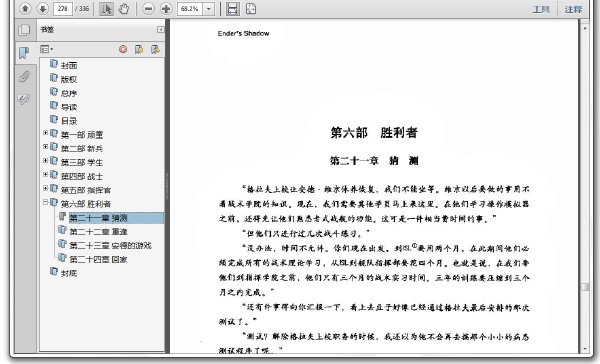This screenshot has width=600, height=364.
Task: Toggle the bookmarks panel icon
Action: 24,53
